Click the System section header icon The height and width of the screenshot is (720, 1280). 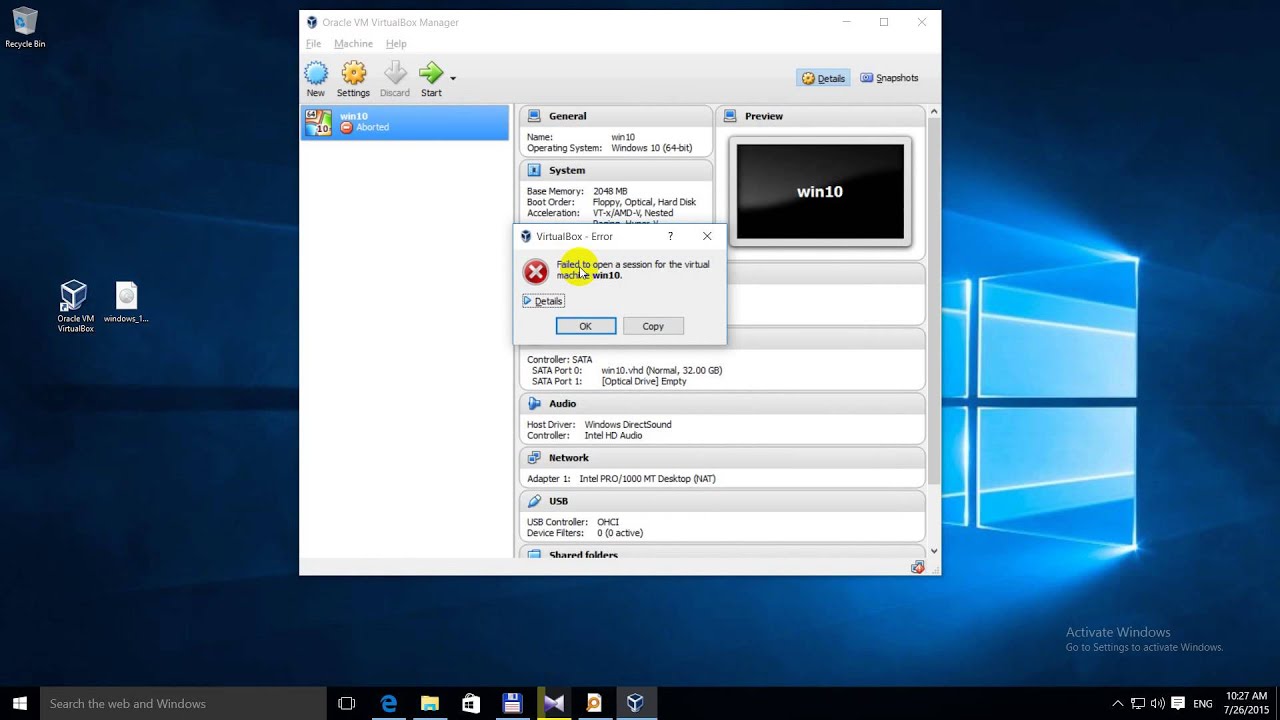pos(534,170)
